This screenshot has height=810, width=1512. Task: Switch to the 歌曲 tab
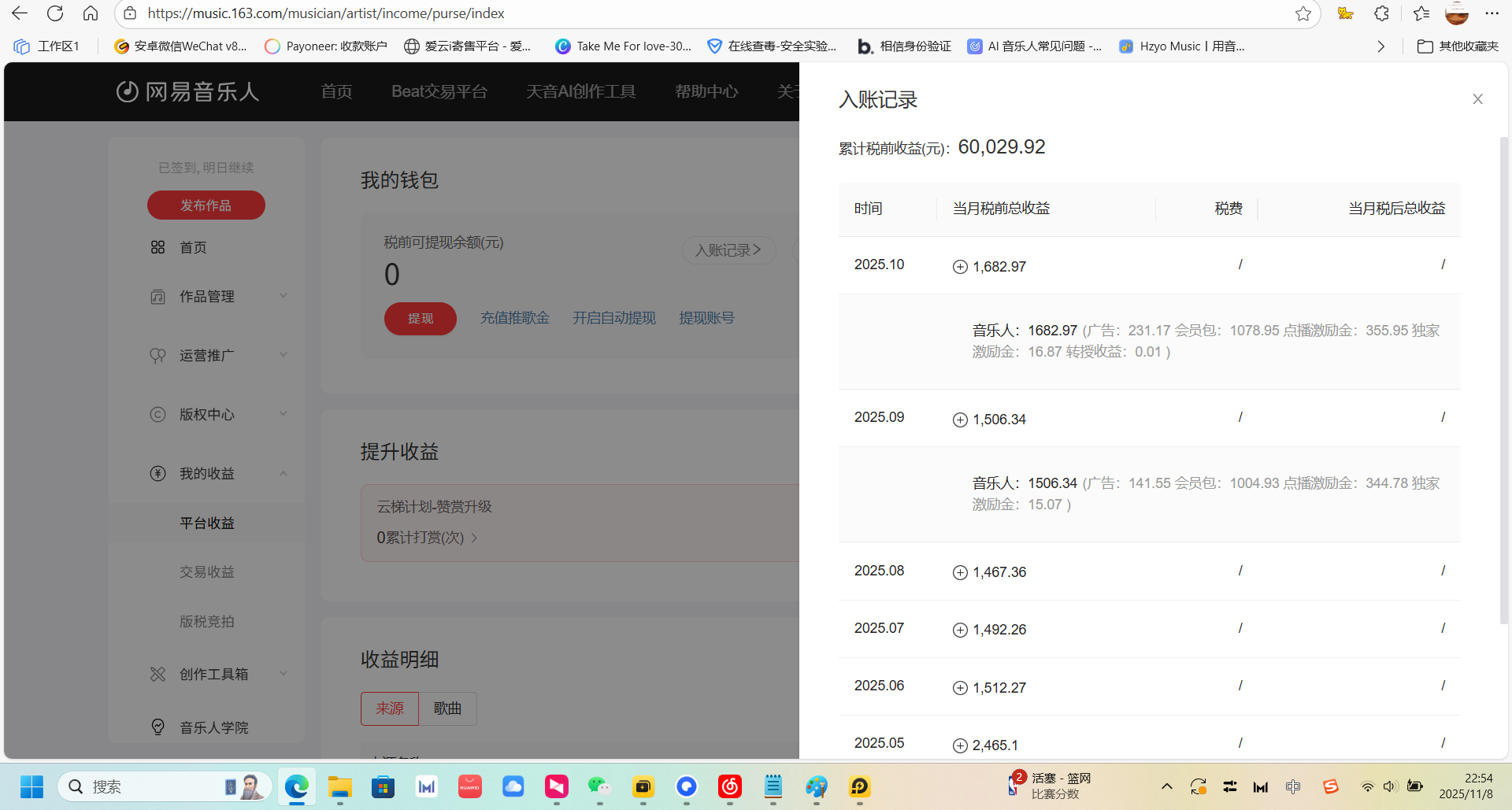tap(447, 708)
